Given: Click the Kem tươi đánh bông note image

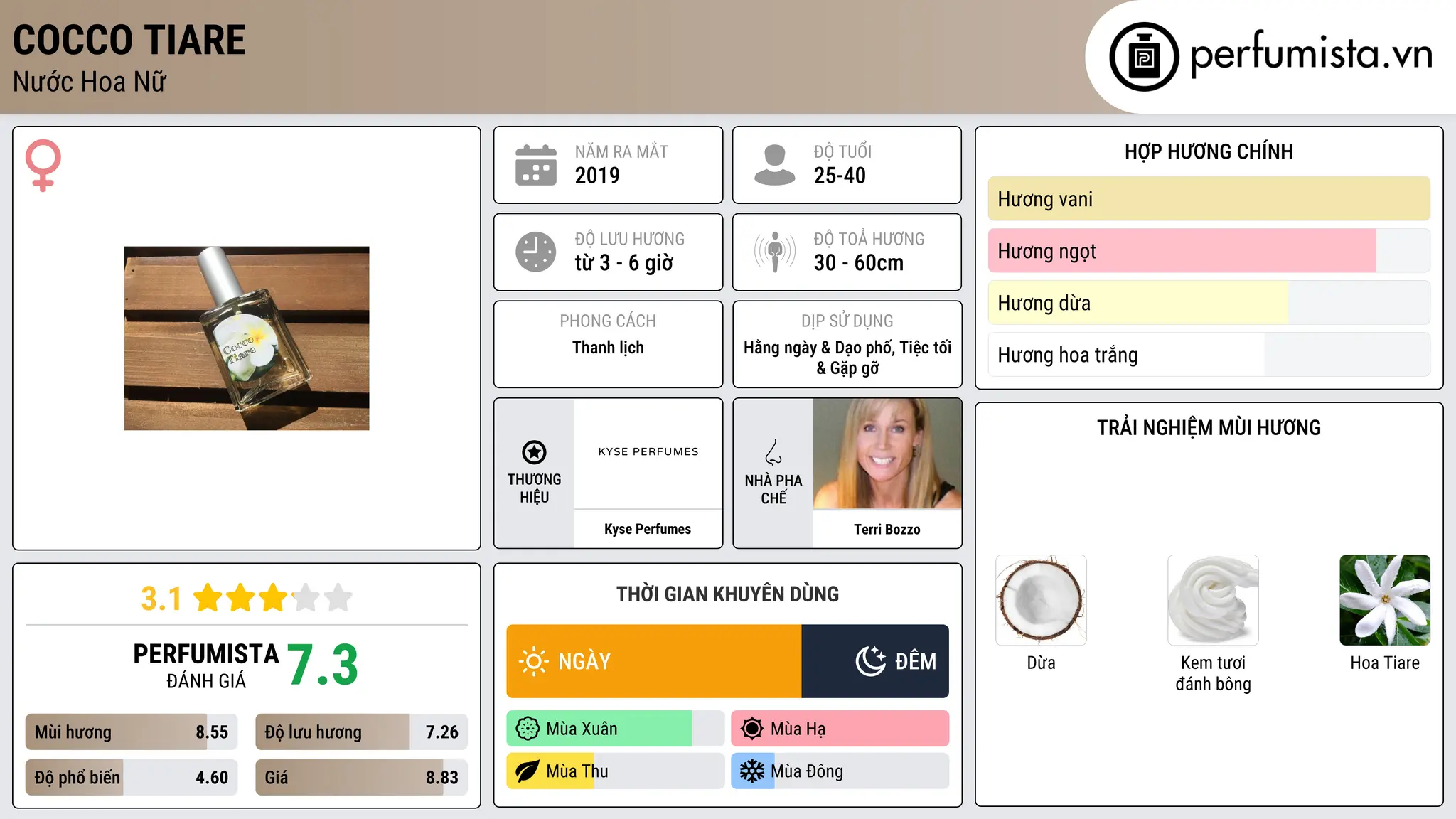Looking at the screenshot, I should 1213,600.
